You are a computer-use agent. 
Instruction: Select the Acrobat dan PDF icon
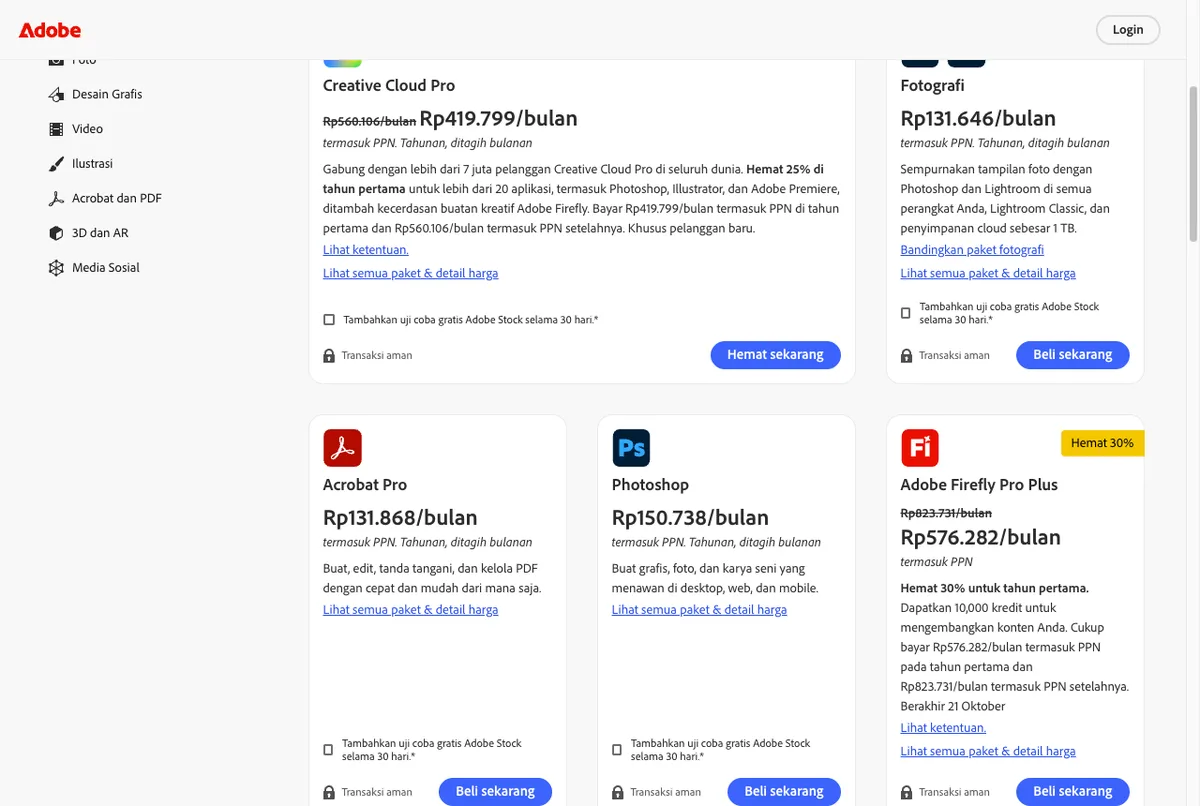(x=56, y=198)
